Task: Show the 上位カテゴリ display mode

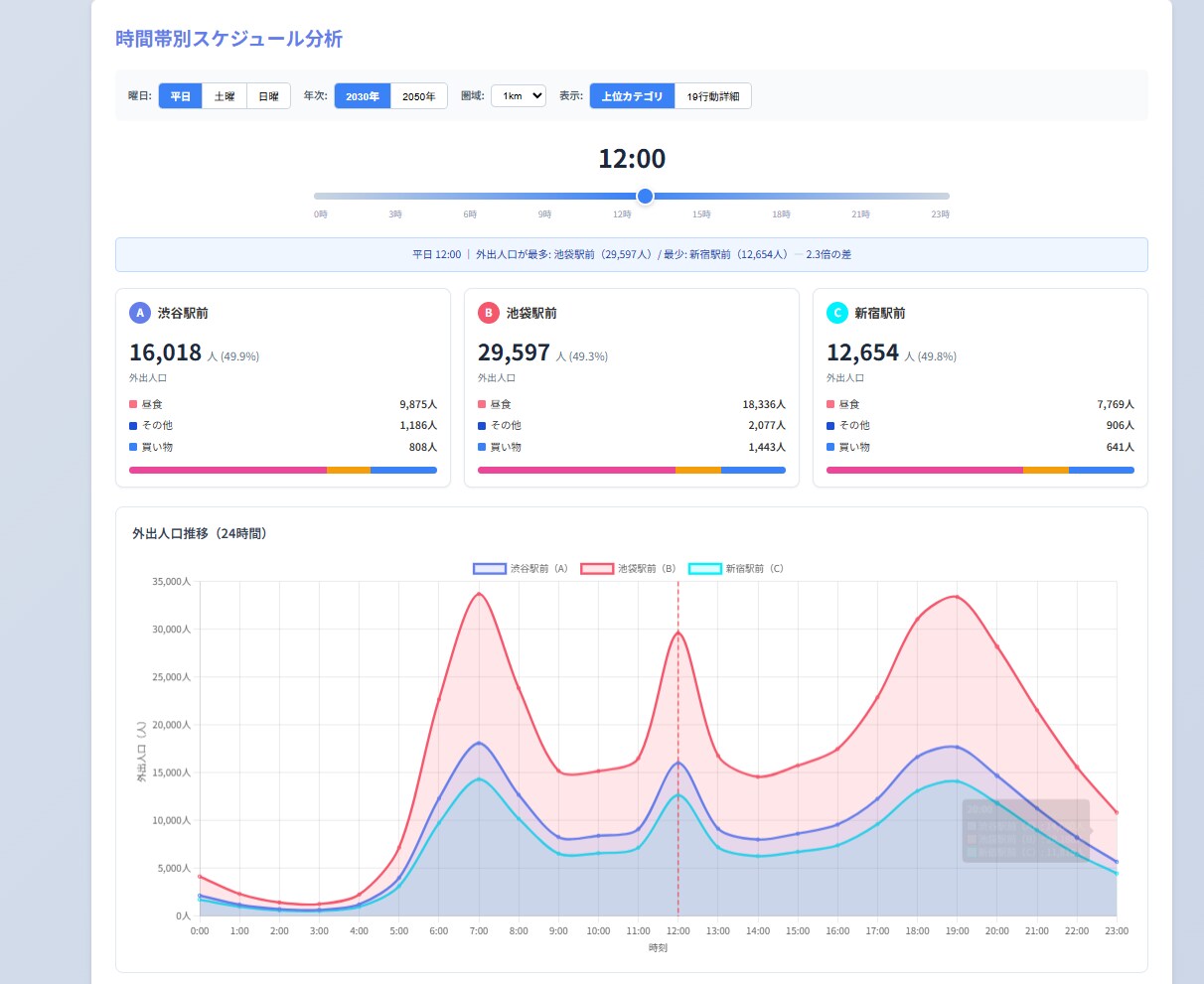Action: point(632,96)
